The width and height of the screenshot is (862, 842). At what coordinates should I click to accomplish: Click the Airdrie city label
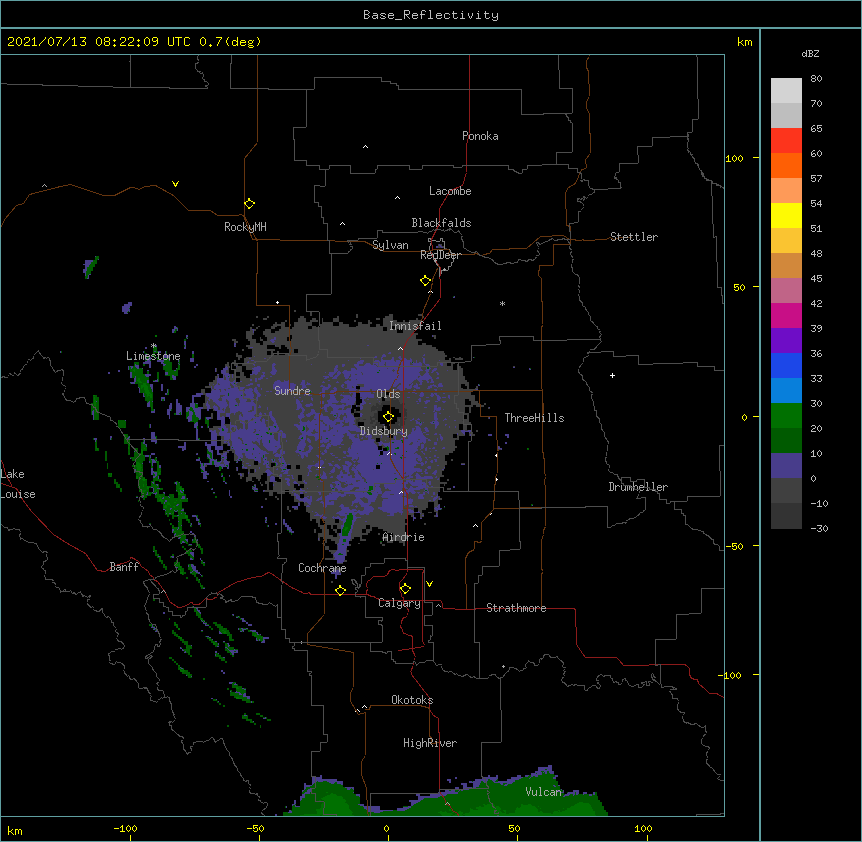[x=403, y=537]
